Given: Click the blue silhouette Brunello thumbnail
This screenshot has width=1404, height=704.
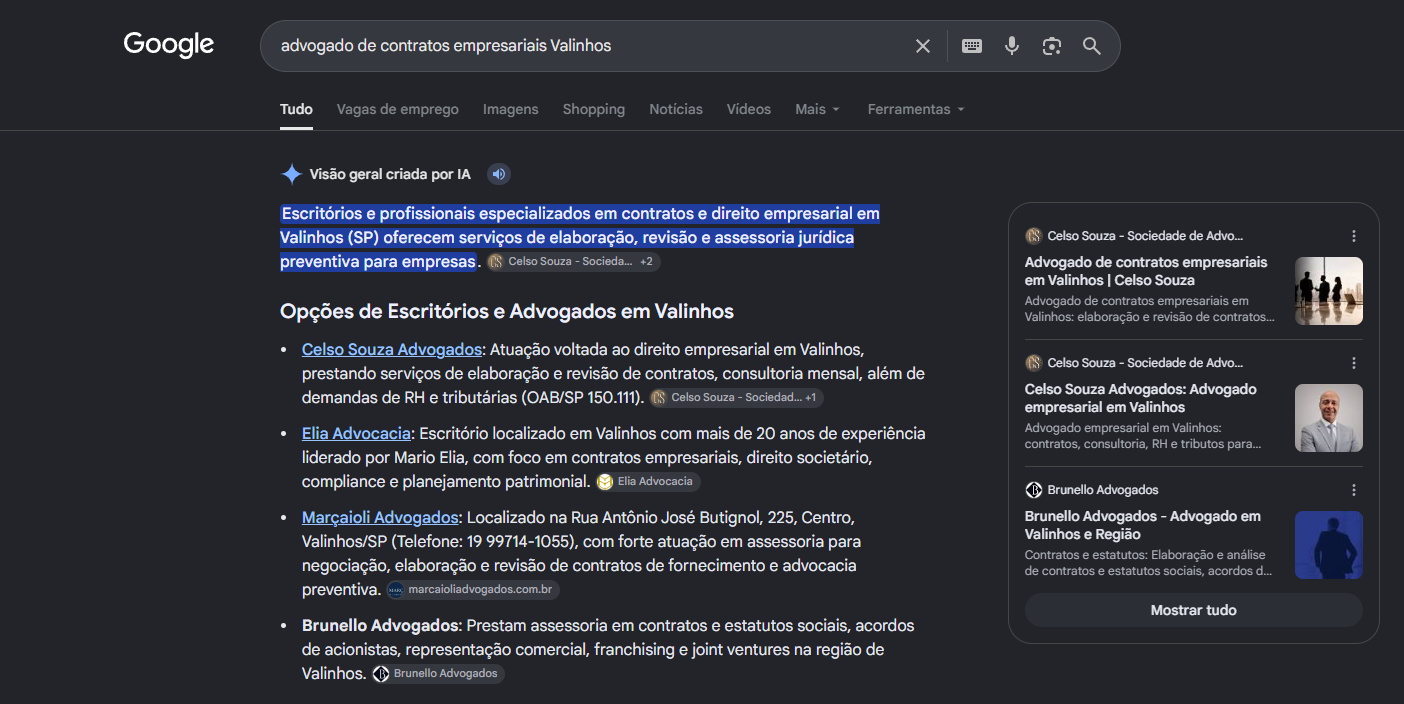Looking at the screenshot, I should [x=1329, y=545].
